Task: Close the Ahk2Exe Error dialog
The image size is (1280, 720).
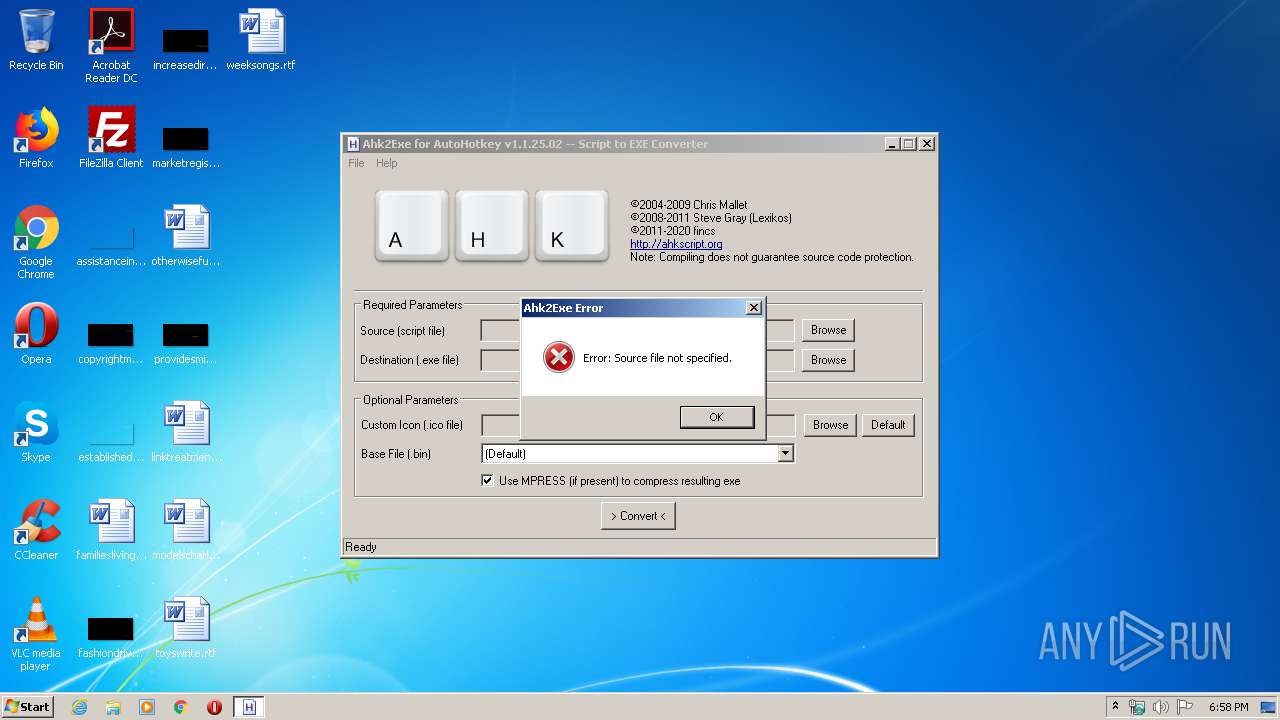Action: point(754,308)
